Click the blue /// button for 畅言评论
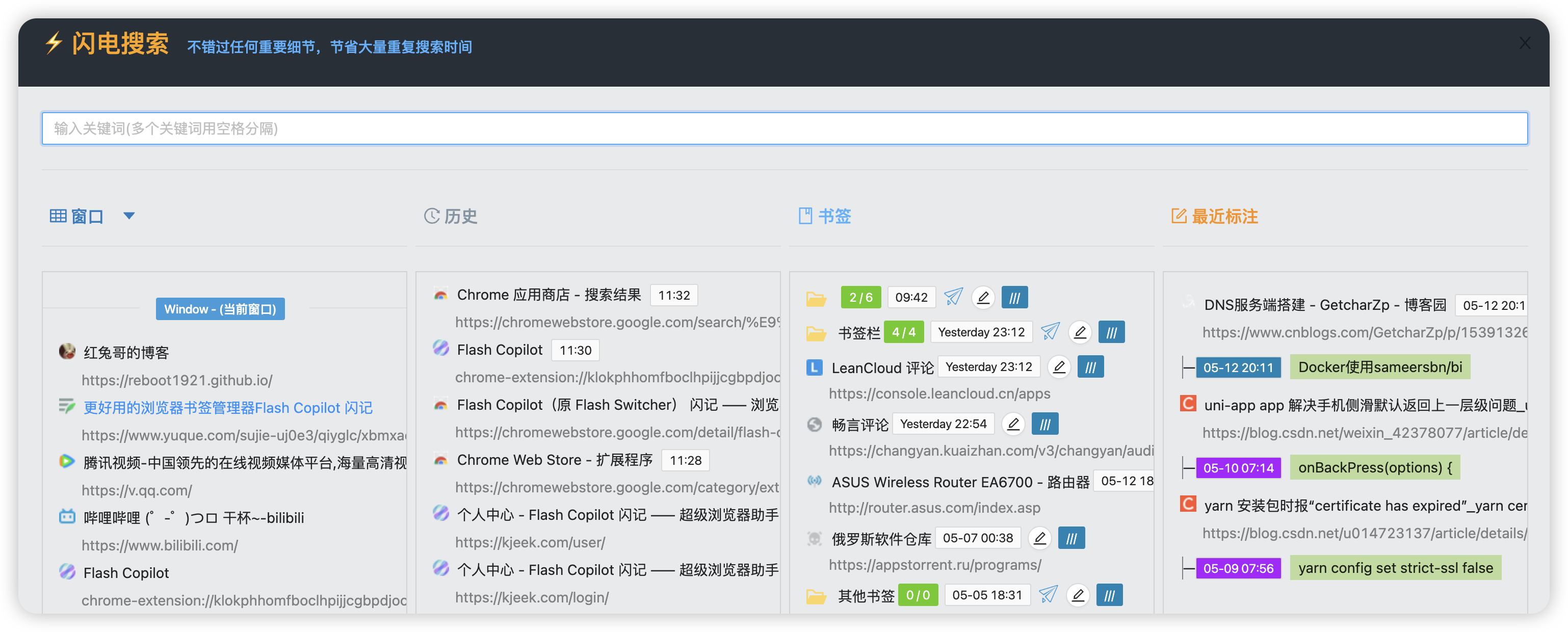The width and height of the screenshot is (1568, 632). (x=1045, y=423)
